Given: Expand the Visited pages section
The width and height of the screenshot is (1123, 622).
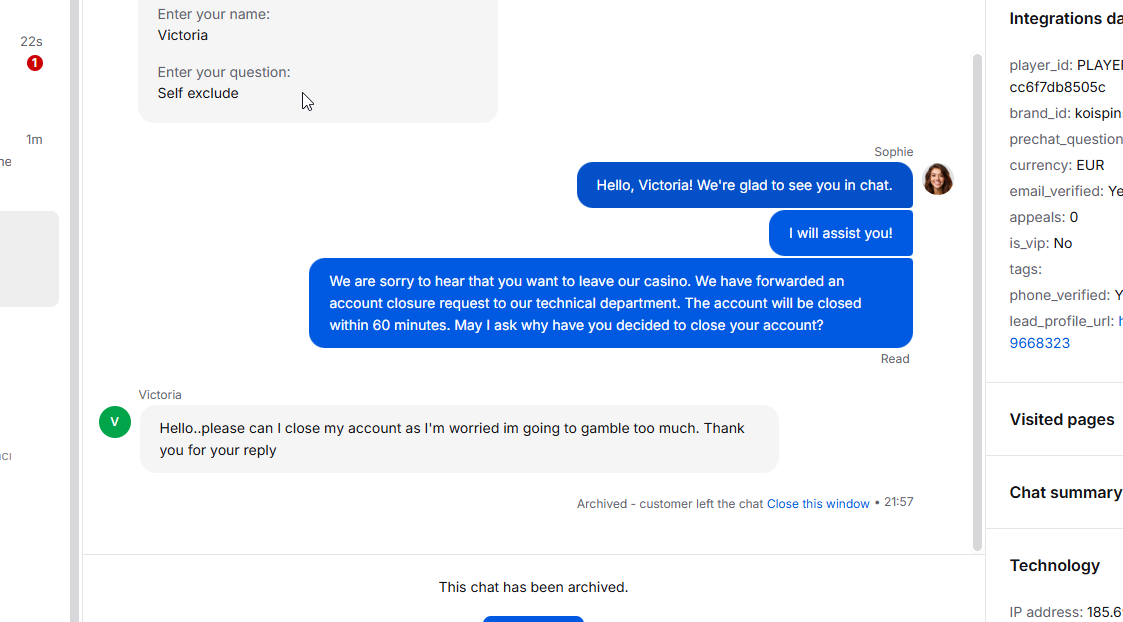Looking at the screenshot, I should (1062, 419).
